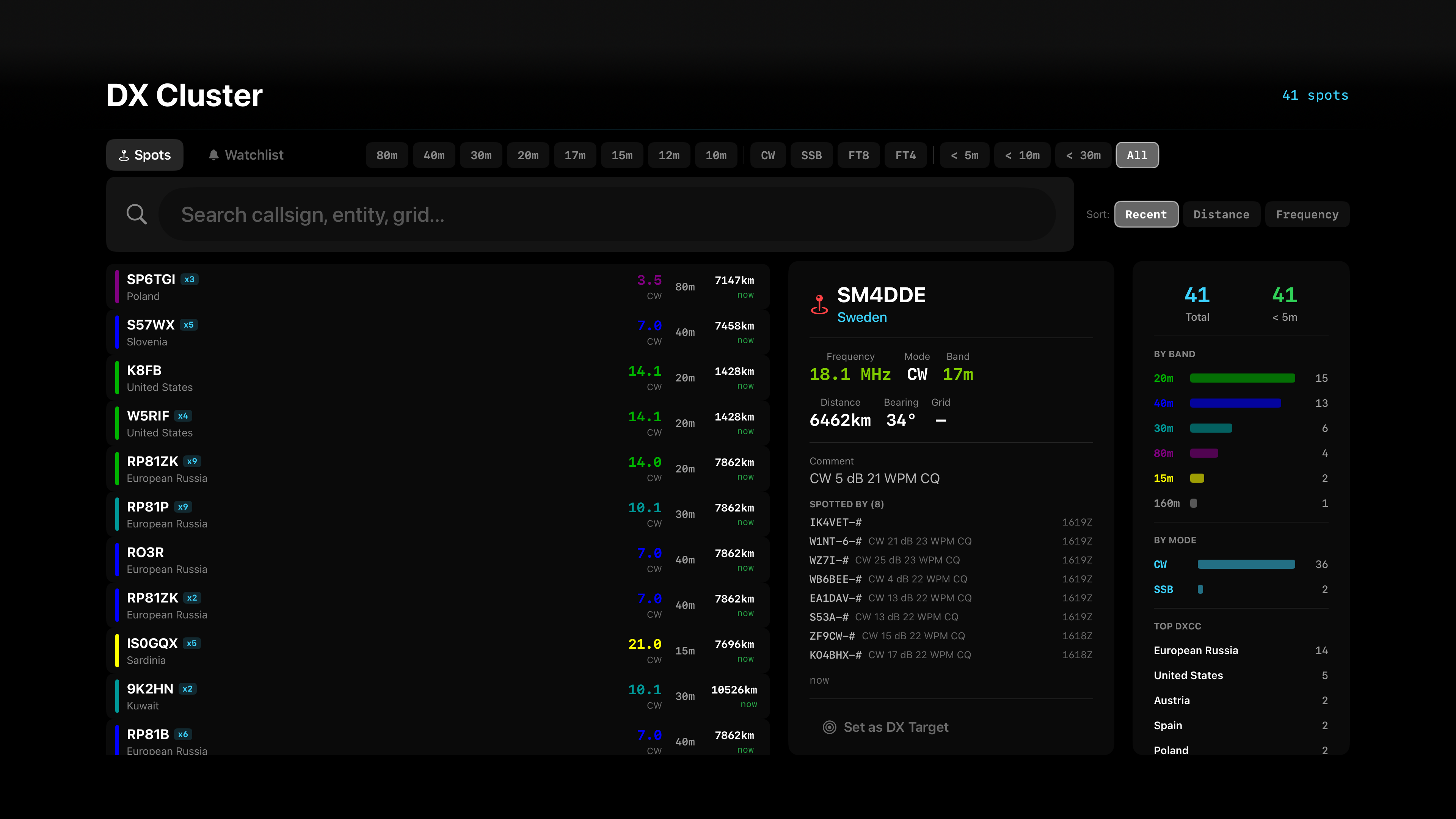
Task: Click spotter IK4VET-# entry
Action: click(951, 522)
